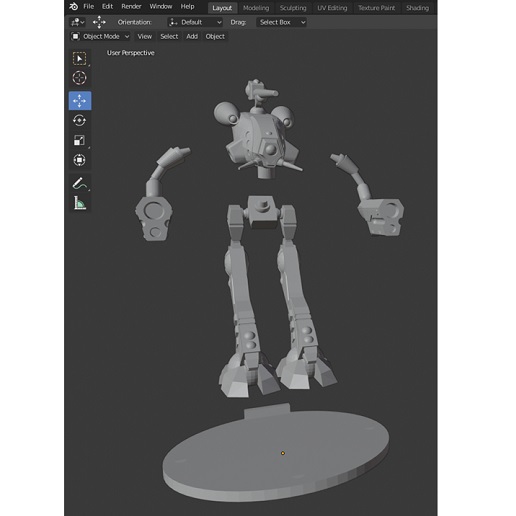Select the Annotate pencil tool
Screen dimensions: 516x516
tap(79, 183)
